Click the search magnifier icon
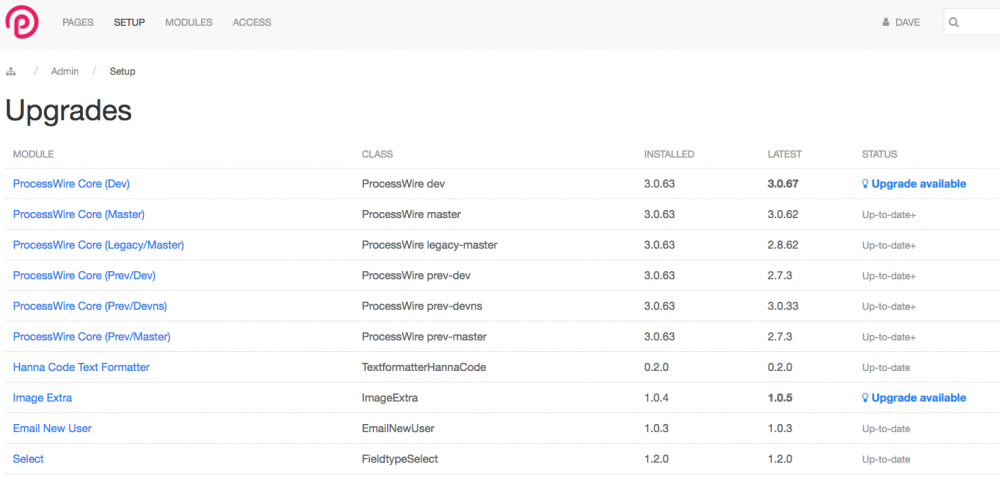The width and height of the screenshot is (1000, 477). 955,22
